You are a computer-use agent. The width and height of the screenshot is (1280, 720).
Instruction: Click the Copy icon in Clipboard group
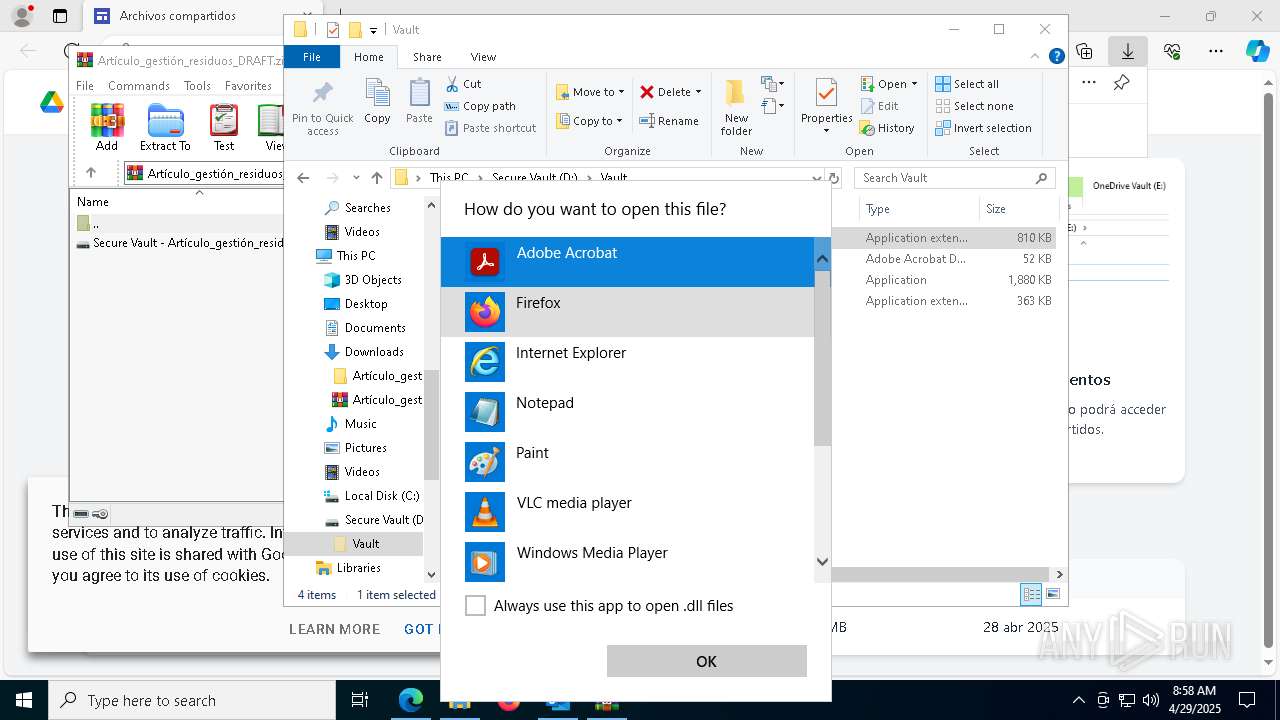click(x=377, y=102)
